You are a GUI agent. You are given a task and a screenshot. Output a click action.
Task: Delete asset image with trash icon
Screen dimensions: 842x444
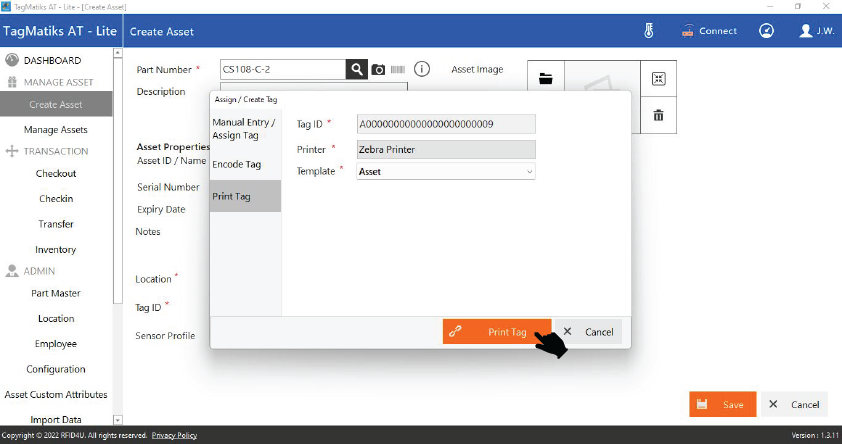(658, 115)
